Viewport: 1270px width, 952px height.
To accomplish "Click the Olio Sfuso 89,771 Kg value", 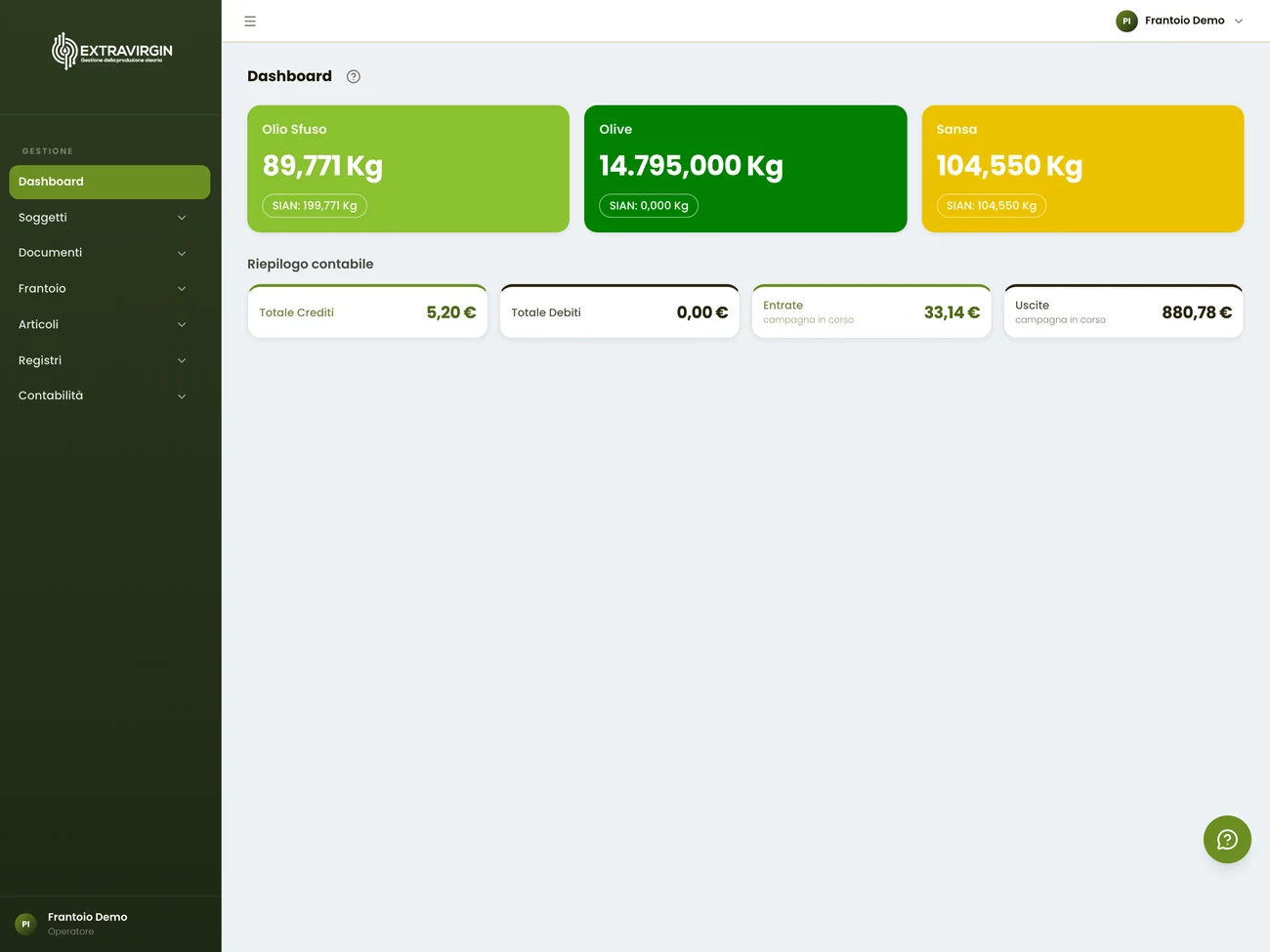I will 322,167.
